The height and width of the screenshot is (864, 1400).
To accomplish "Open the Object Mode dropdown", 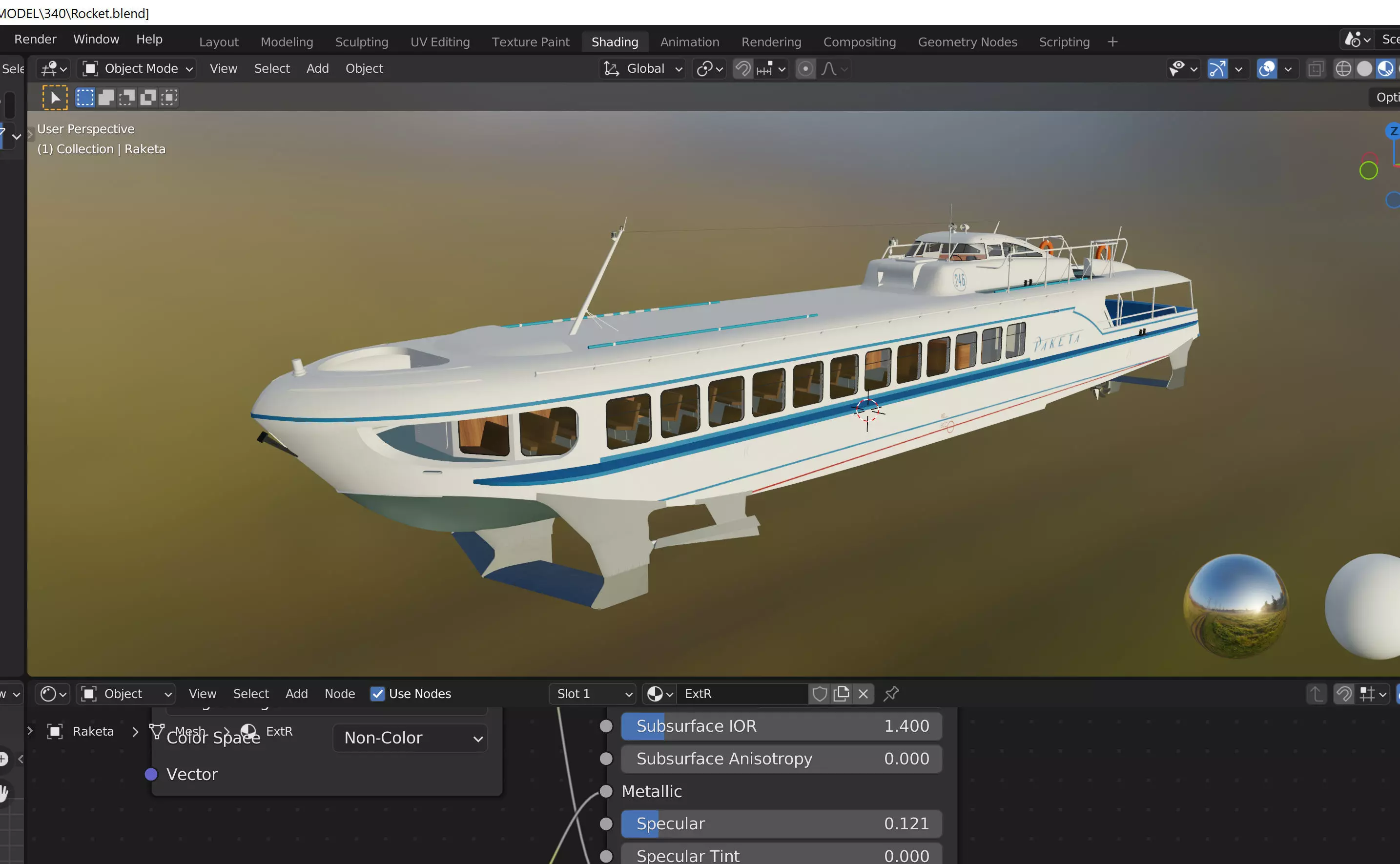I will click(x=137, y=68).
